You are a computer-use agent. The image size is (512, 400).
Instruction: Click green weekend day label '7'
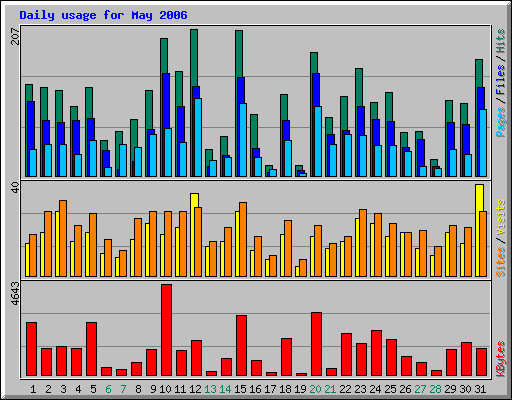point(123,389)
